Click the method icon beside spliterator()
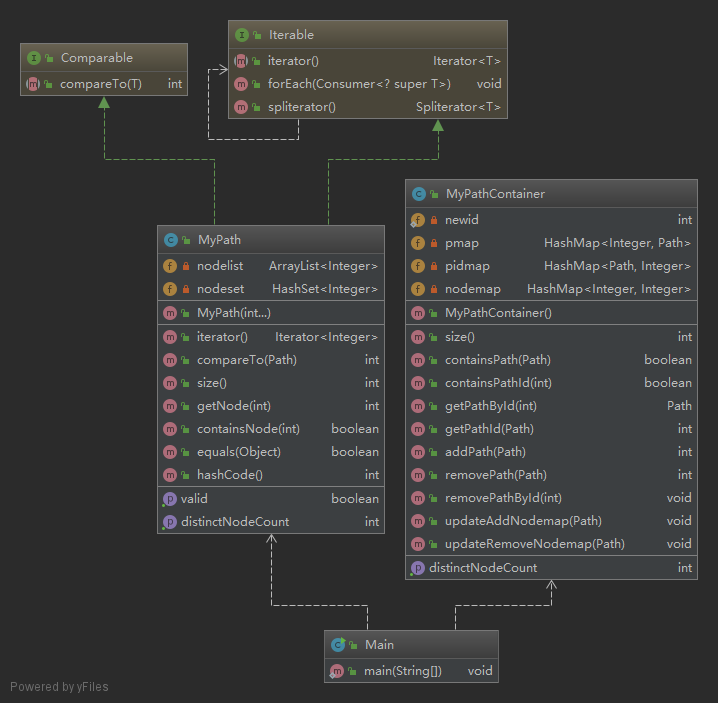 click(x=241, y=107)
